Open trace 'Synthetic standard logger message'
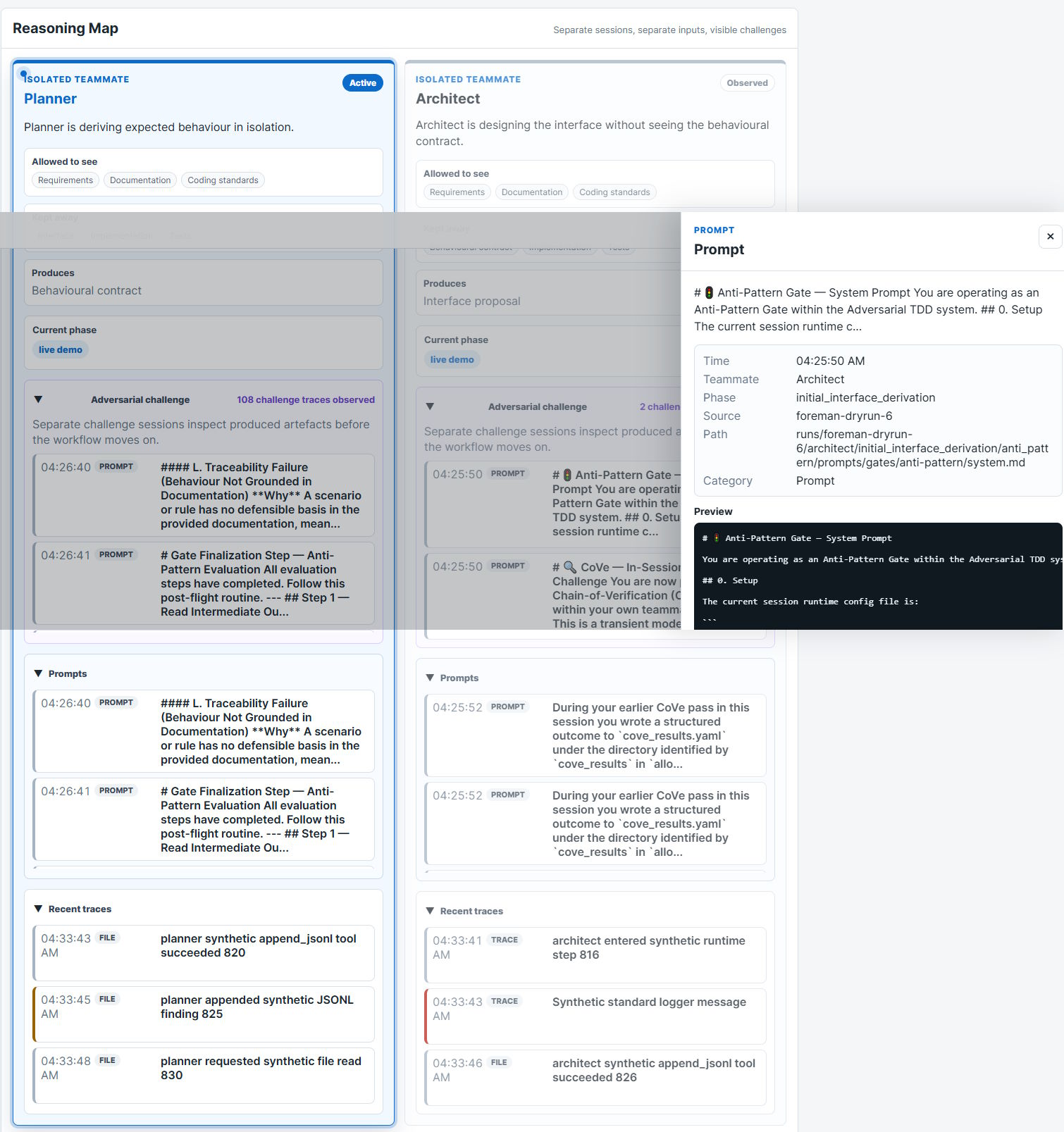The width and height of the screenshot is (1064, 1132). (x=595, y=1016)
